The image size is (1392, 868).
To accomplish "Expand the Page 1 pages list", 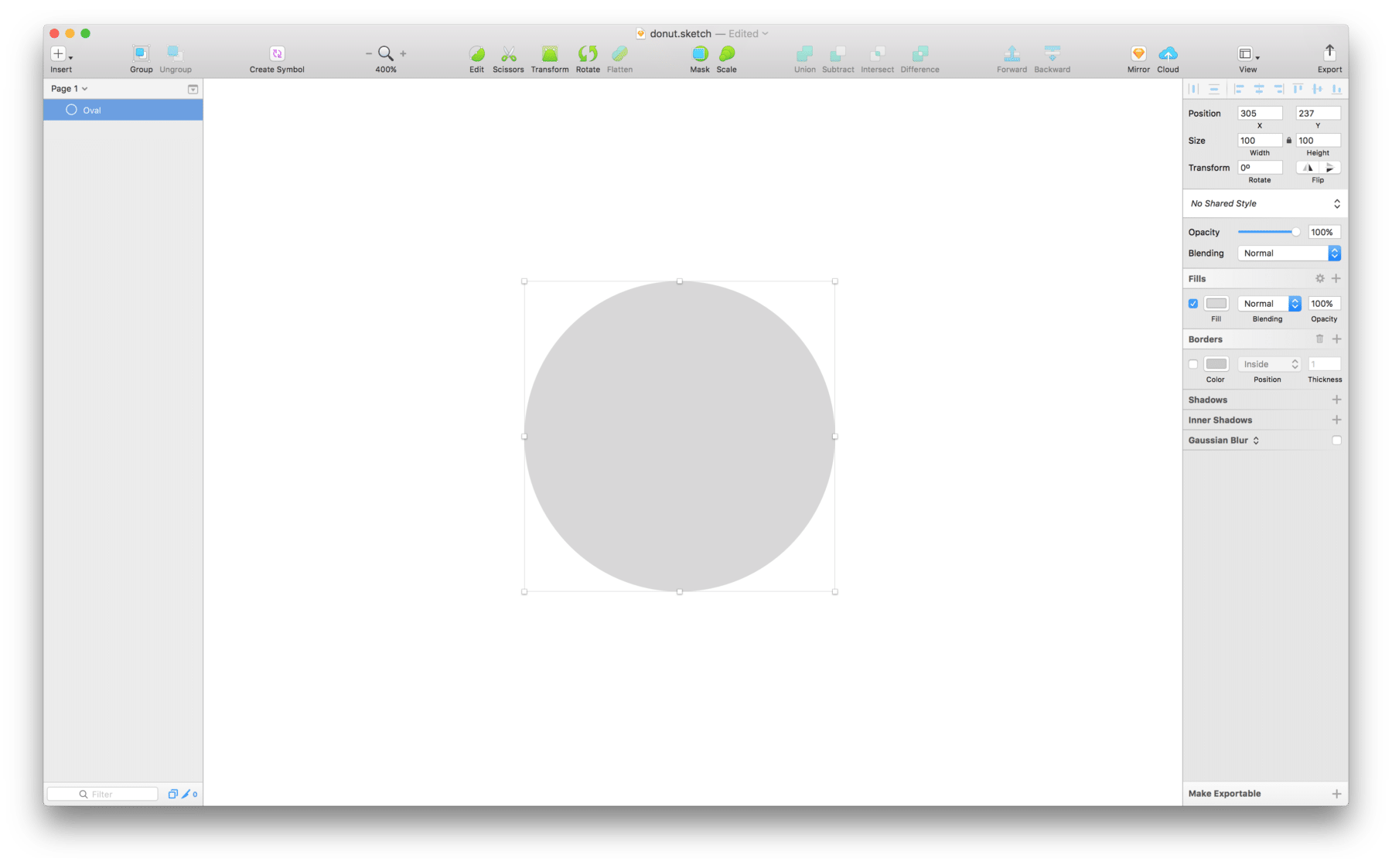I will pyautogui.click(x=70, y=89).
